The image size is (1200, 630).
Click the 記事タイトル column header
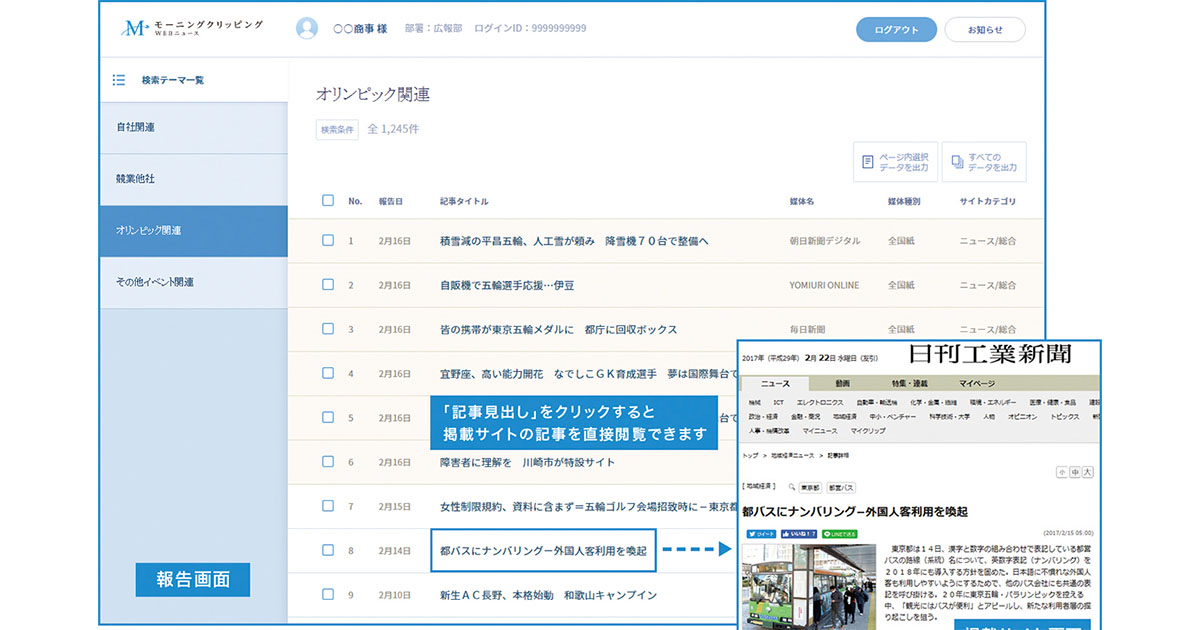click(x=464, y=201)
